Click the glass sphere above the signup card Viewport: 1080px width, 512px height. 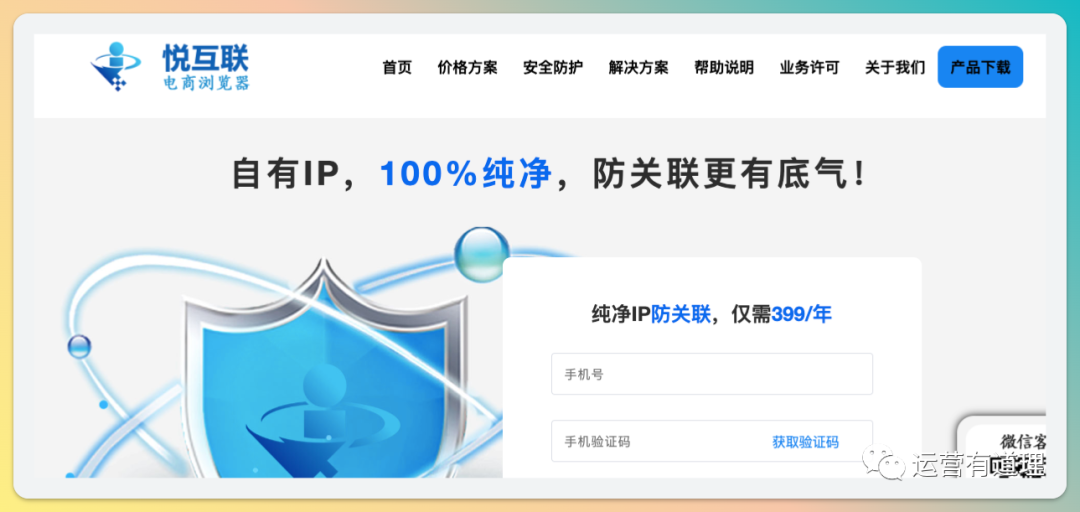tap(482, 254)
